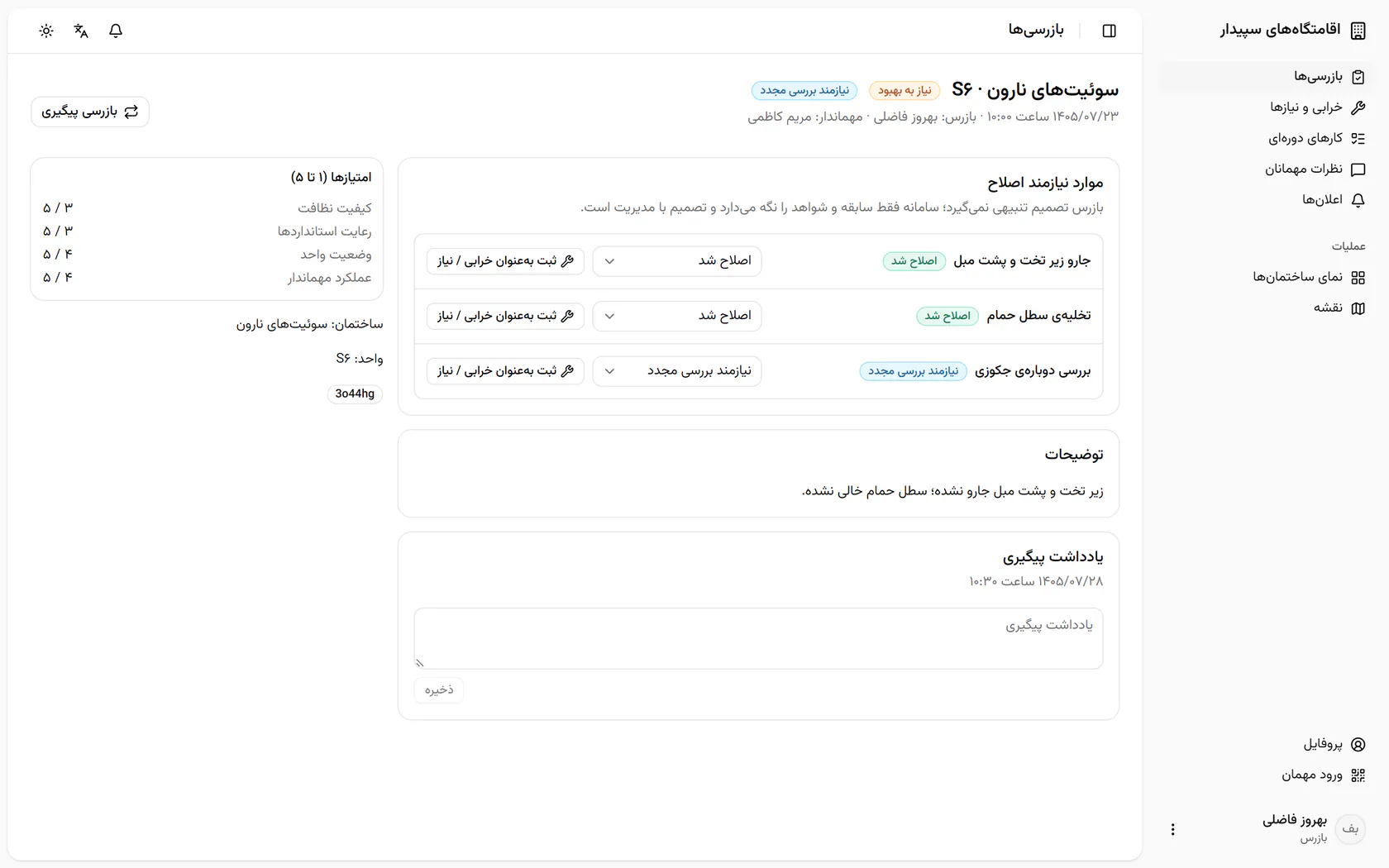Viewport: 1389px width, 868px height.
Task: Toggle the light/dark theme sun icon
Action: 46,31
